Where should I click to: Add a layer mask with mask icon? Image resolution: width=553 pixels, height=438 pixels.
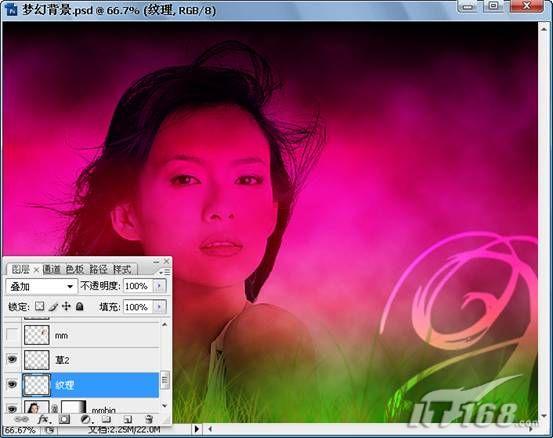(x=64, y=419)
